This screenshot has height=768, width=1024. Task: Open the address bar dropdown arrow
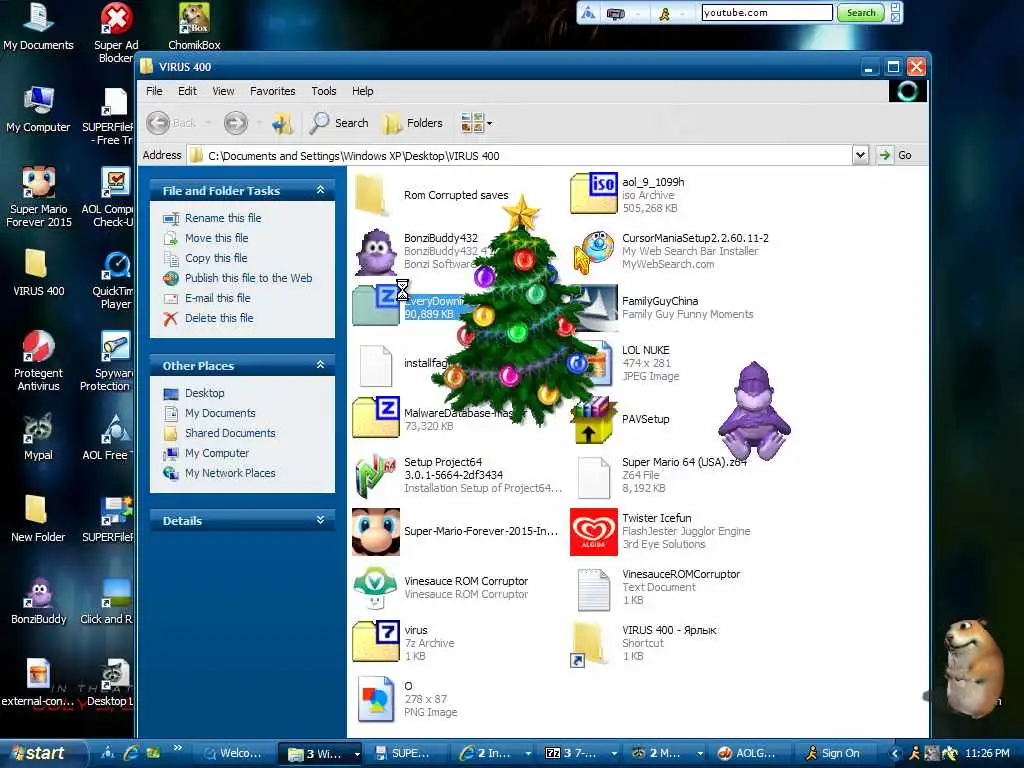861,155
